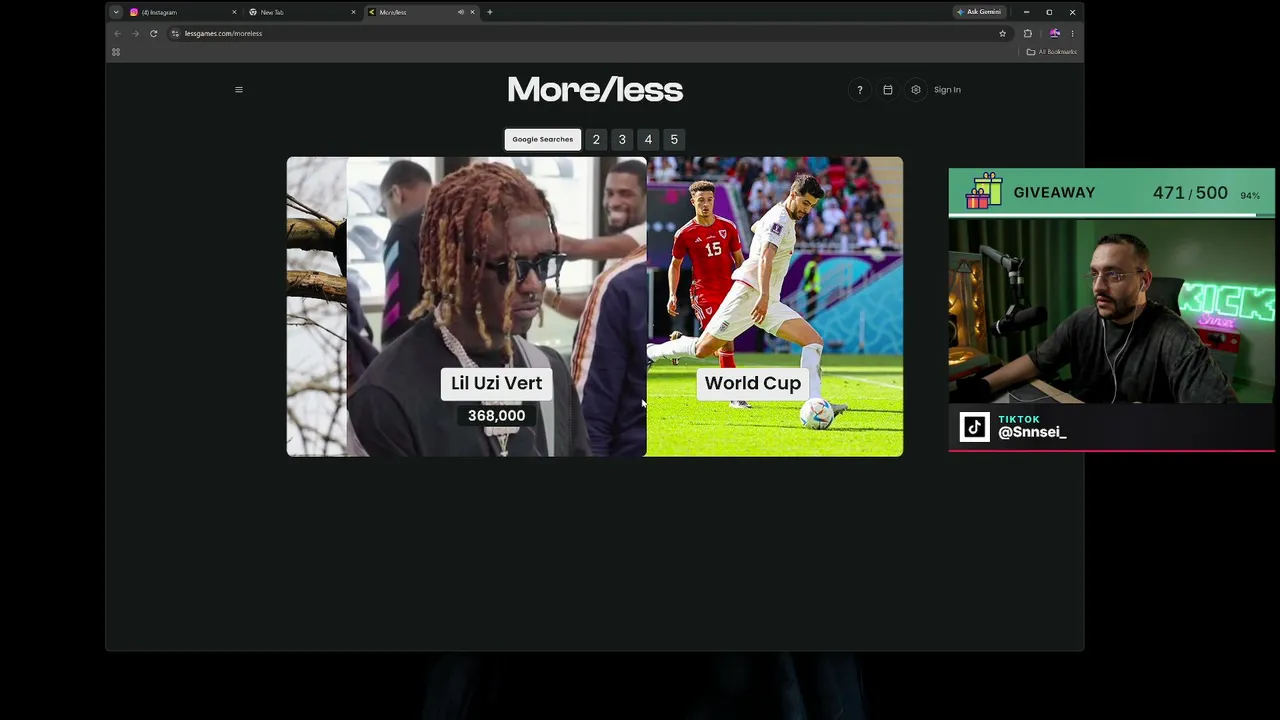Choose the World Cup card
The image size is (1280, 720).
(775, 306)
